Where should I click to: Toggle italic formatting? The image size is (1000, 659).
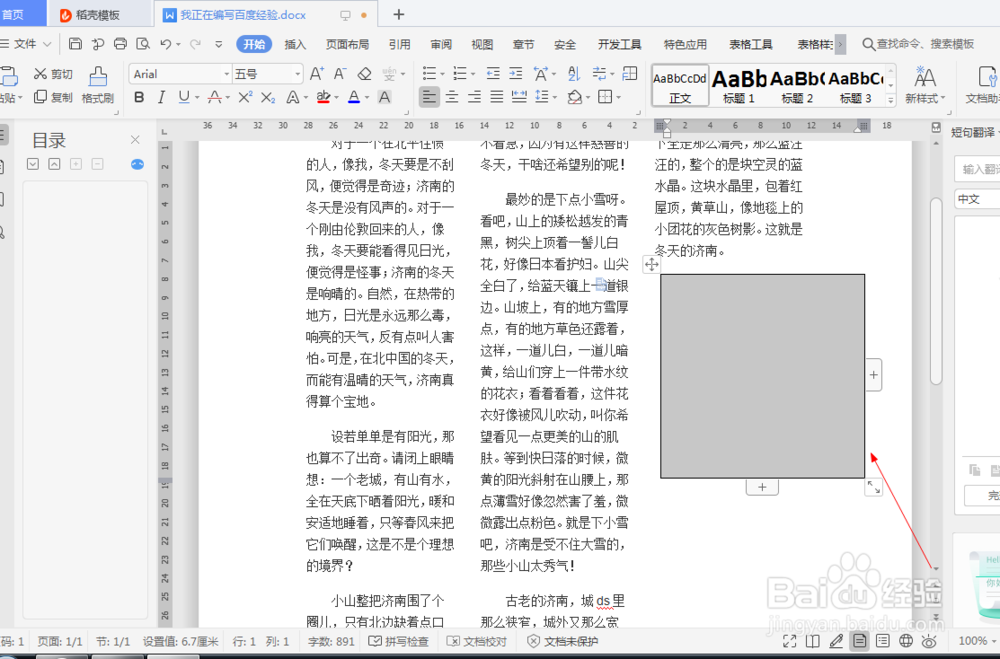pyautogui.click(x=162, y=96)
